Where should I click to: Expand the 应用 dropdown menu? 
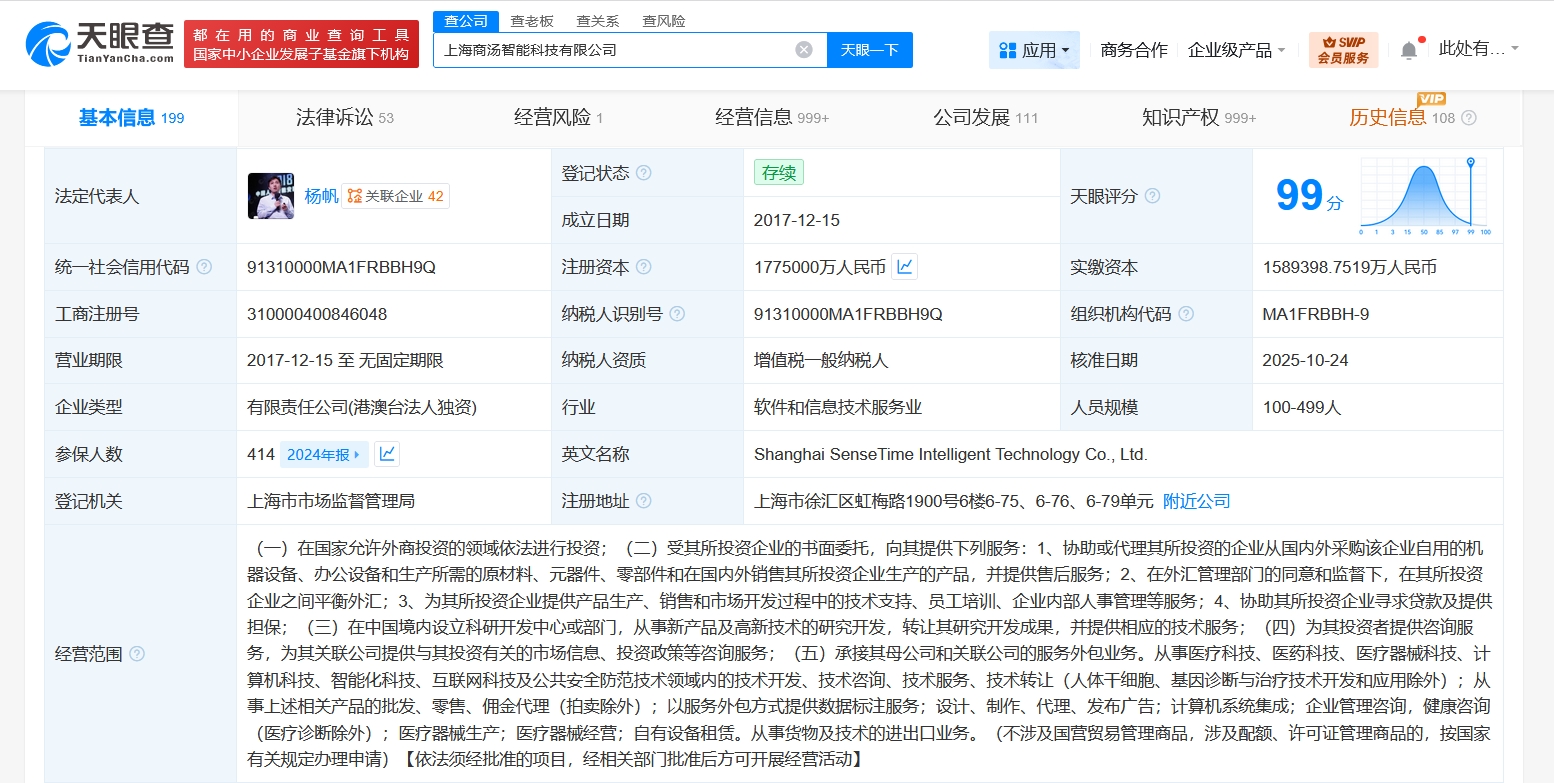pyautogui.click(x=1034, y=50)
